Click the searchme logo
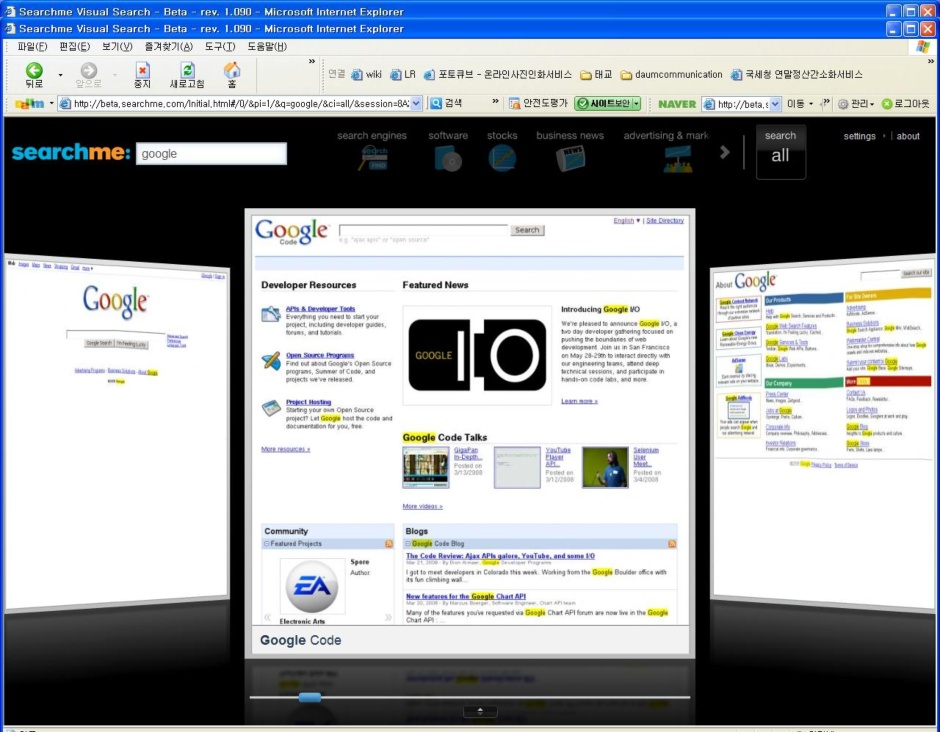This screenshot has height=732, width=940. (71, 152)
